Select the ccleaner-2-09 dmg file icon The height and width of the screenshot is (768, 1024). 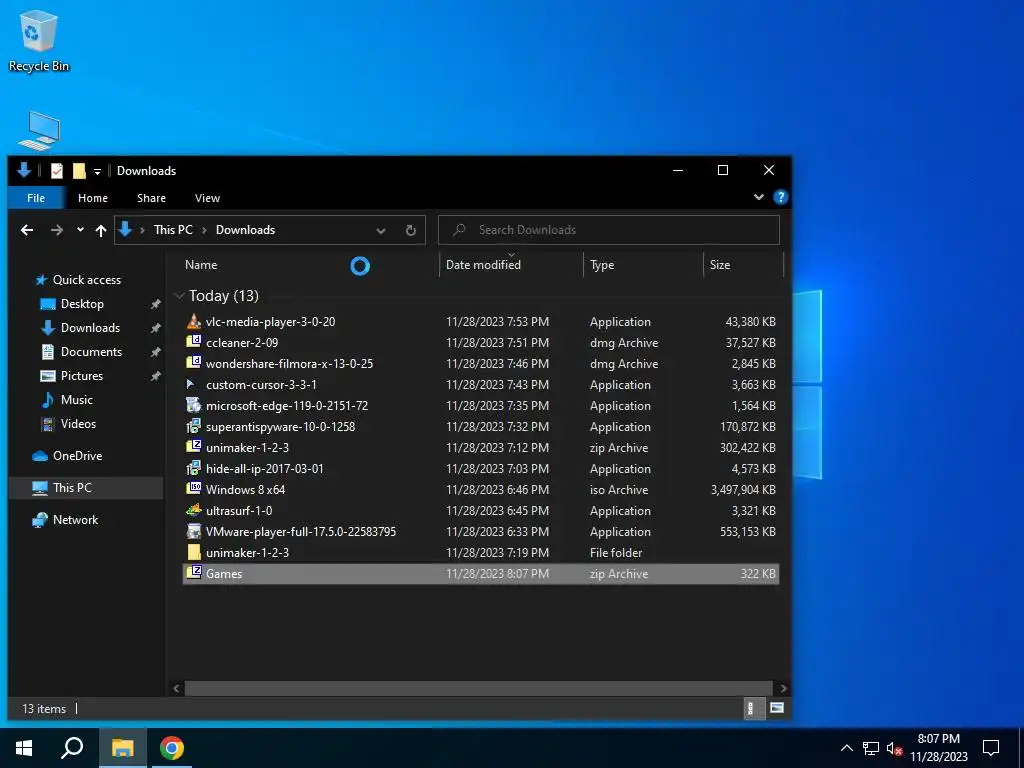tap(193, 342)
